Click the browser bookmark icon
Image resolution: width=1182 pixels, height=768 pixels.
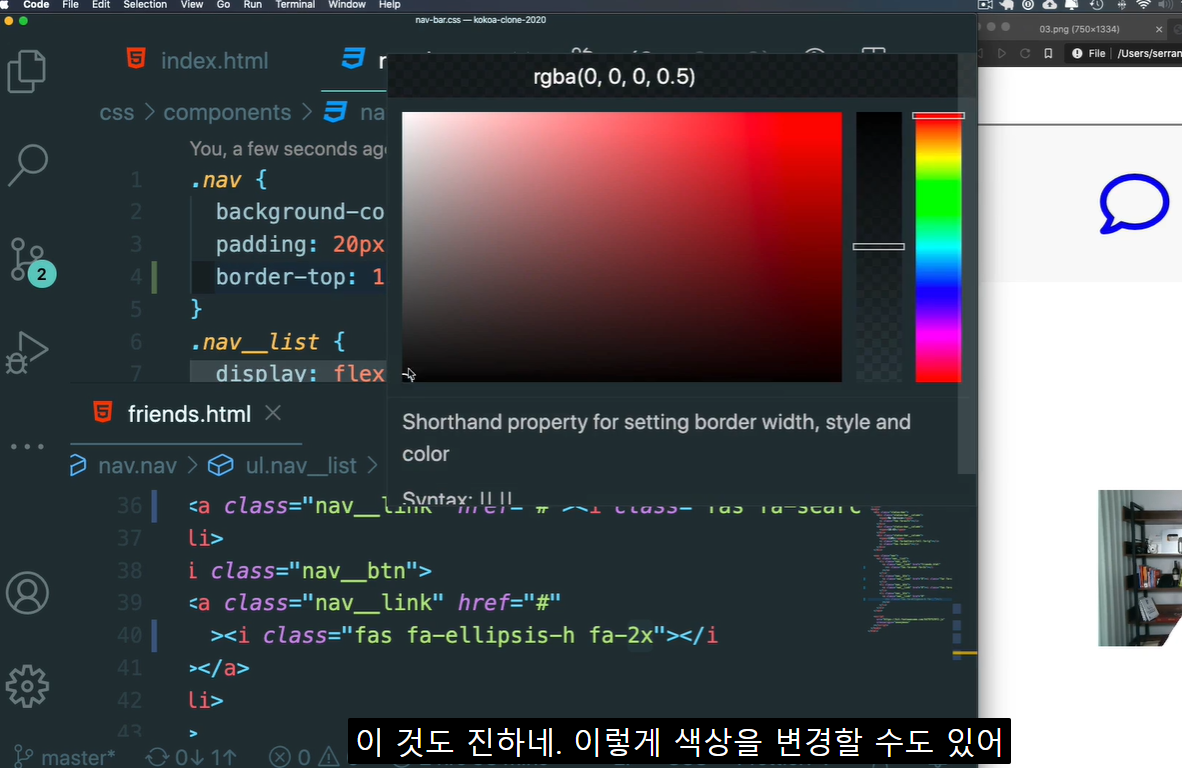(1049, 54)
